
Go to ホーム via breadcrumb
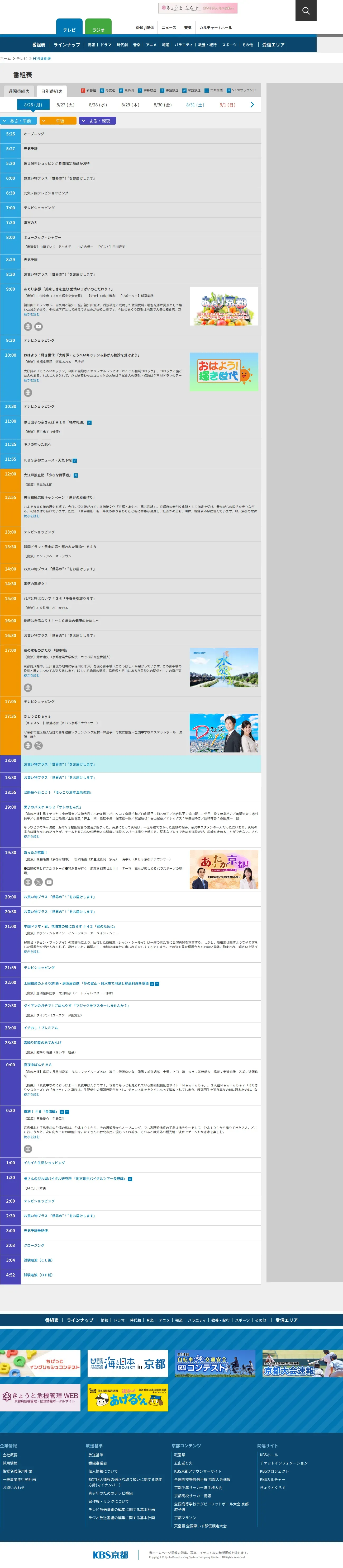(6, 58)
